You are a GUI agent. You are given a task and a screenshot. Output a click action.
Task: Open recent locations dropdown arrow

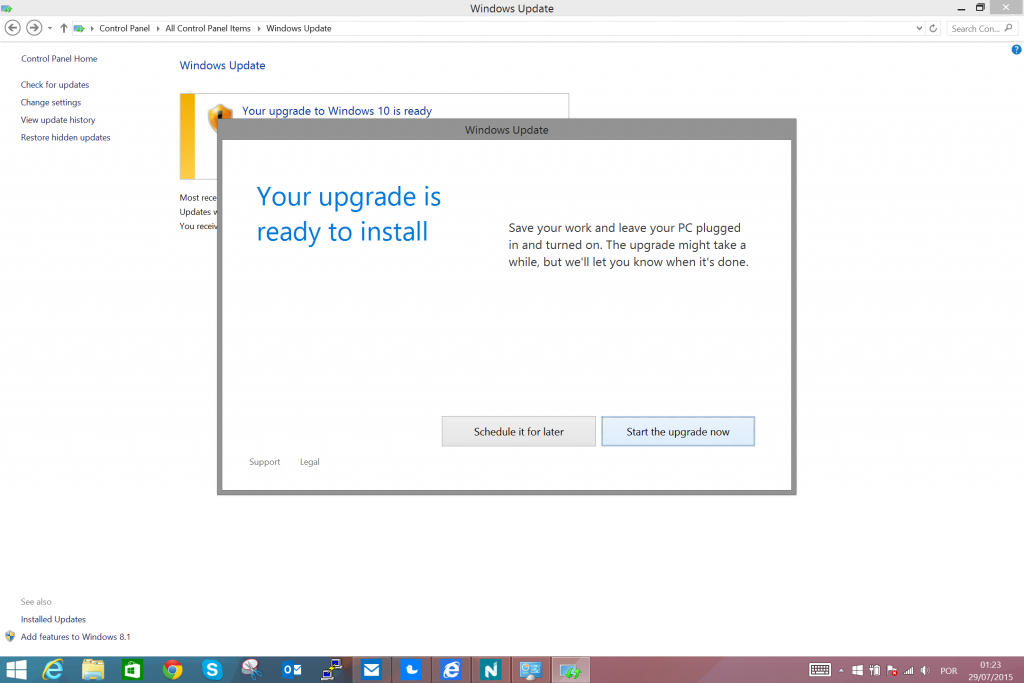[50, 29]
